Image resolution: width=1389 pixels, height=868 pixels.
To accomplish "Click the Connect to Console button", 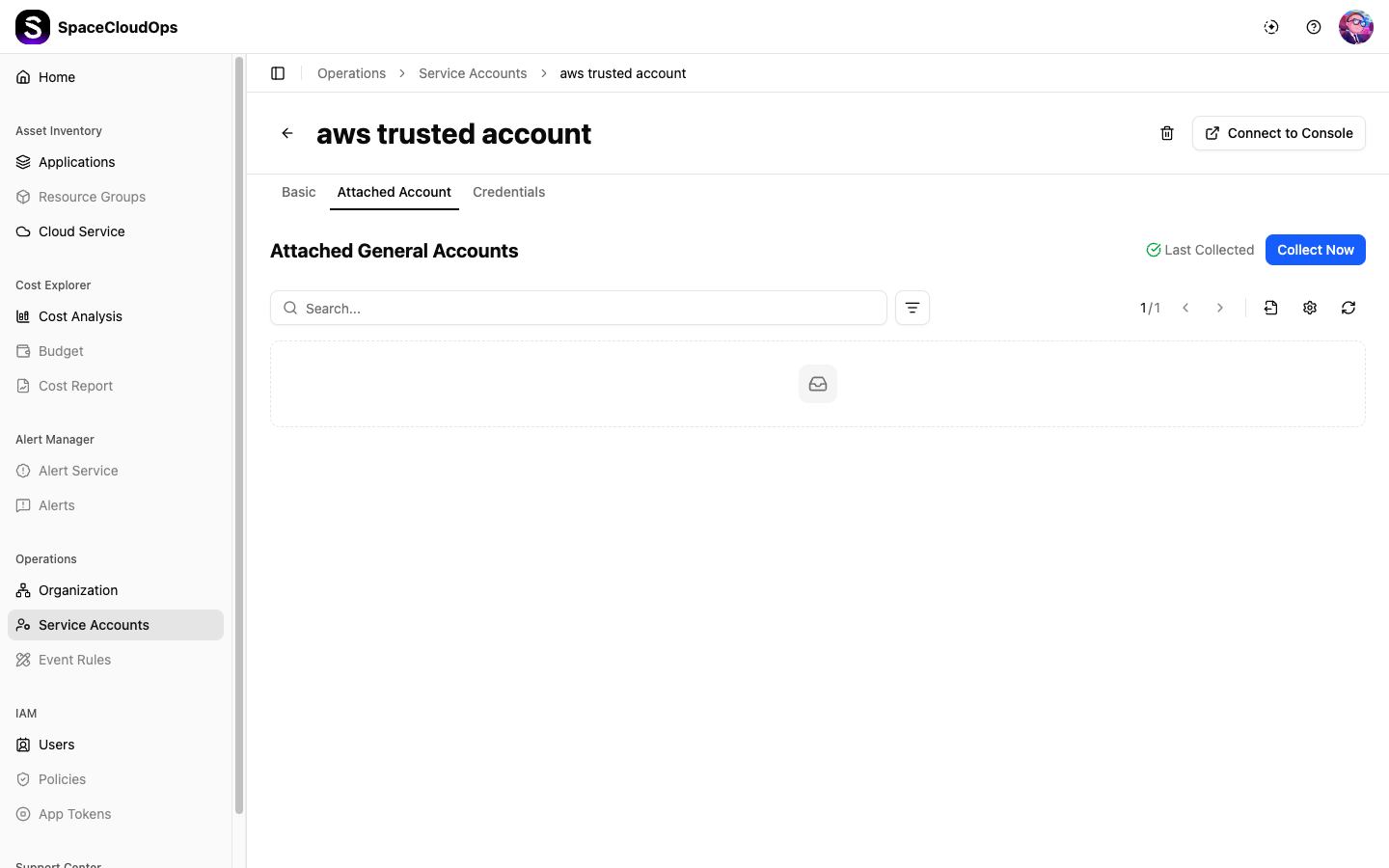I will pos(1279,133).
